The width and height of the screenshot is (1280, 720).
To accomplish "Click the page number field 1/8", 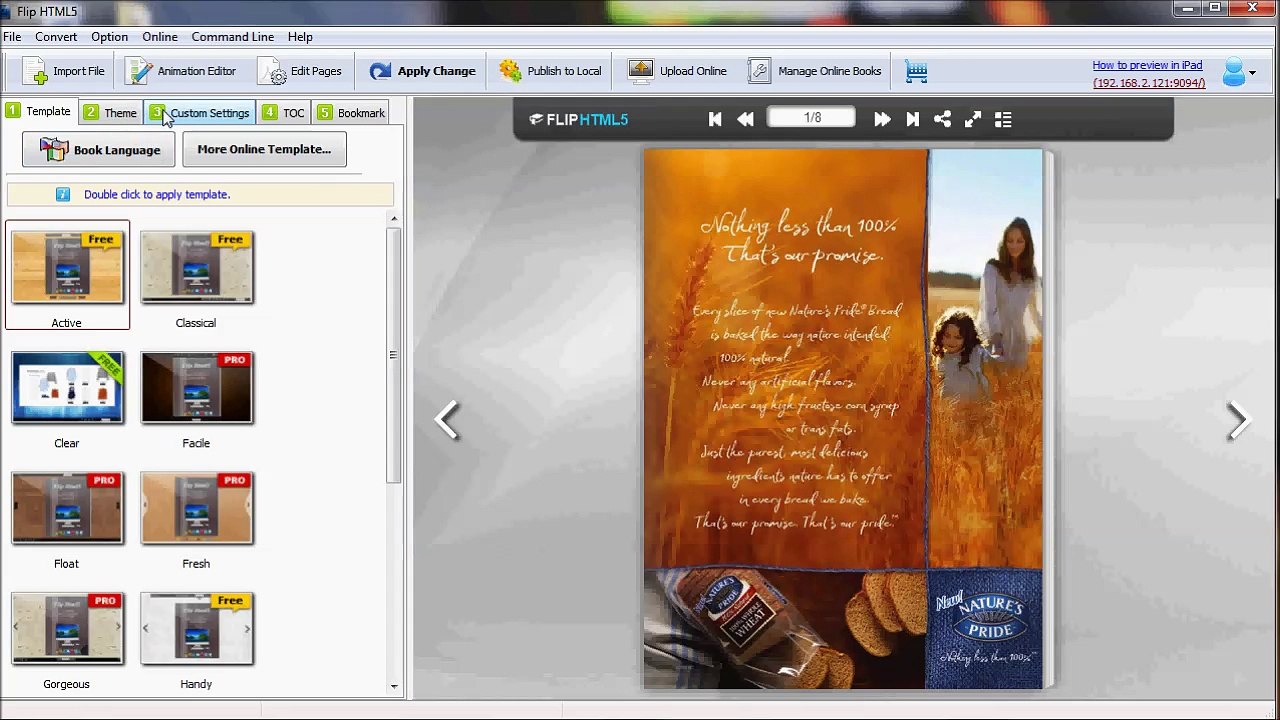I will [812, 118].
